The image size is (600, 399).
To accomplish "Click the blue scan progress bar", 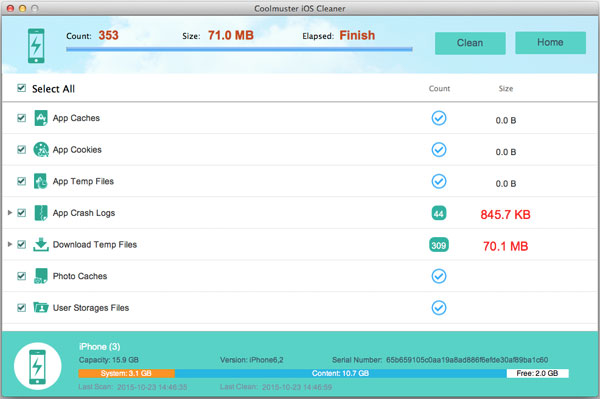I will [x=239, y=49].
